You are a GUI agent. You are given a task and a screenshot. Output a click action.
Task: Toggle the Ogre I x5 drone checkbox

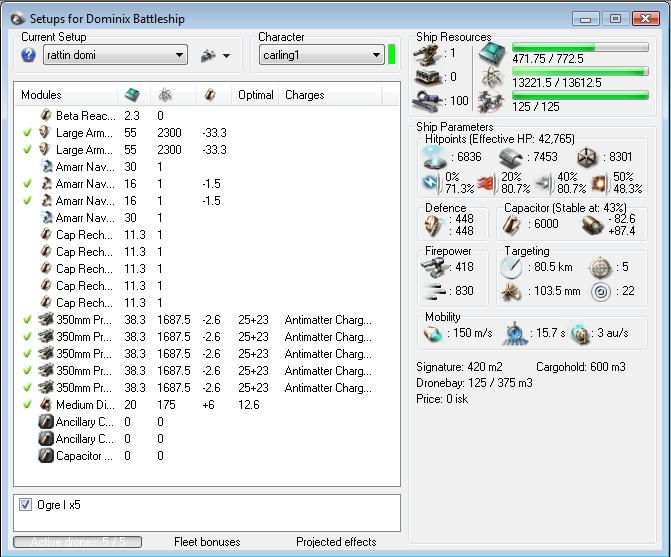point(25,505)
